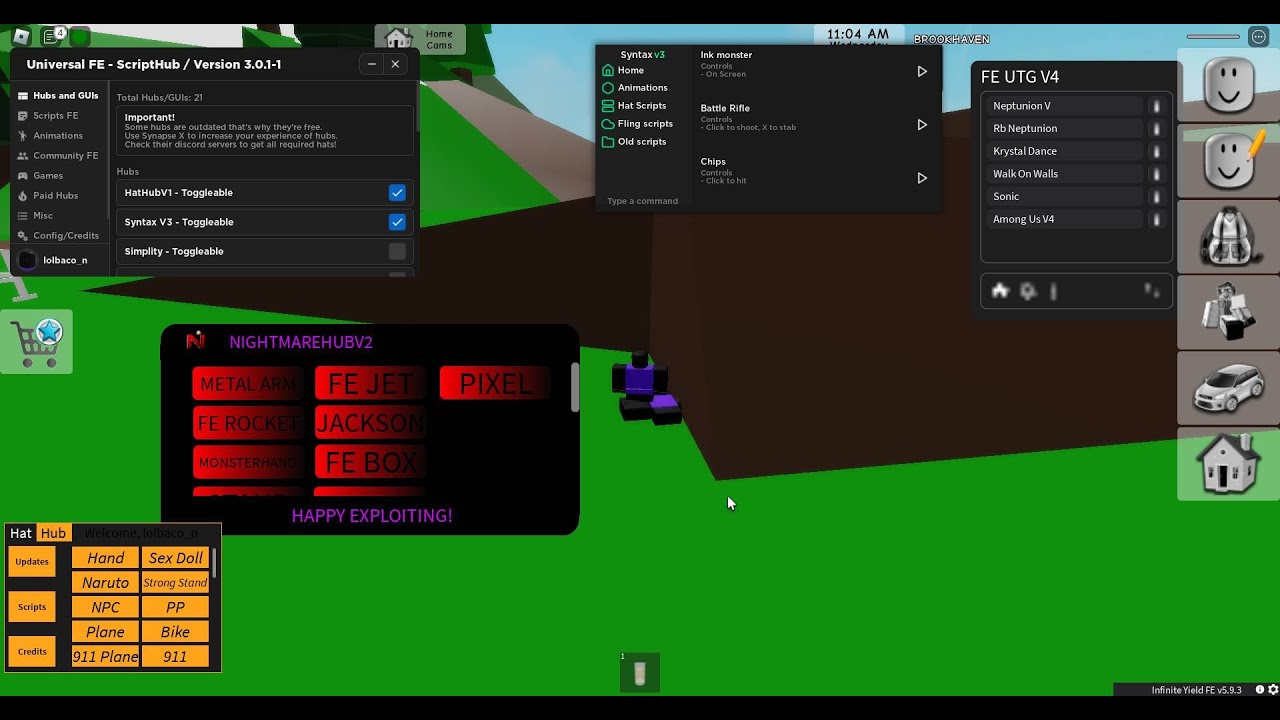Open Config/Credits section
The width and height of the screenshot is (1280, 720).
coord(58,236)
